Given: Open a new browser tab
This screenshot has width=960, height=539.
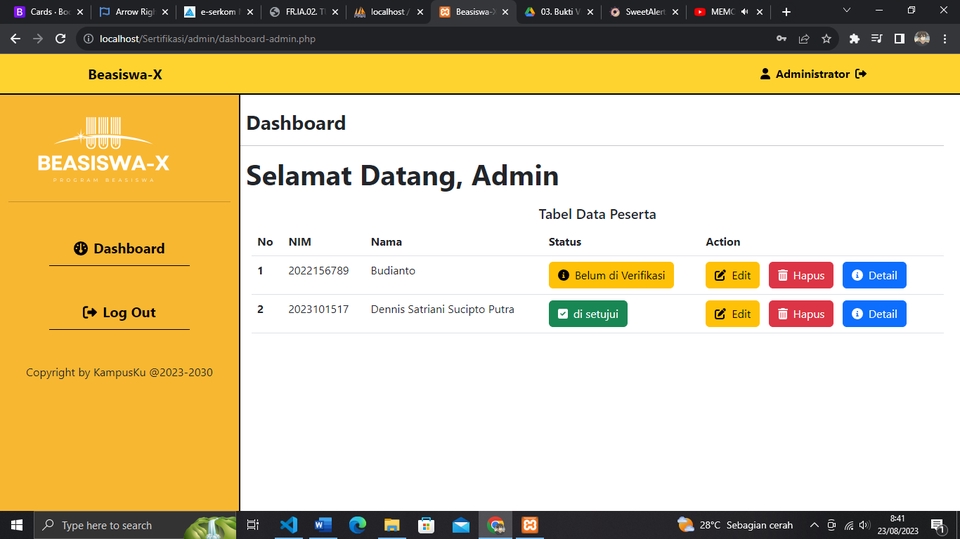Looking at the screenshot, I should (x=786, y=12).
